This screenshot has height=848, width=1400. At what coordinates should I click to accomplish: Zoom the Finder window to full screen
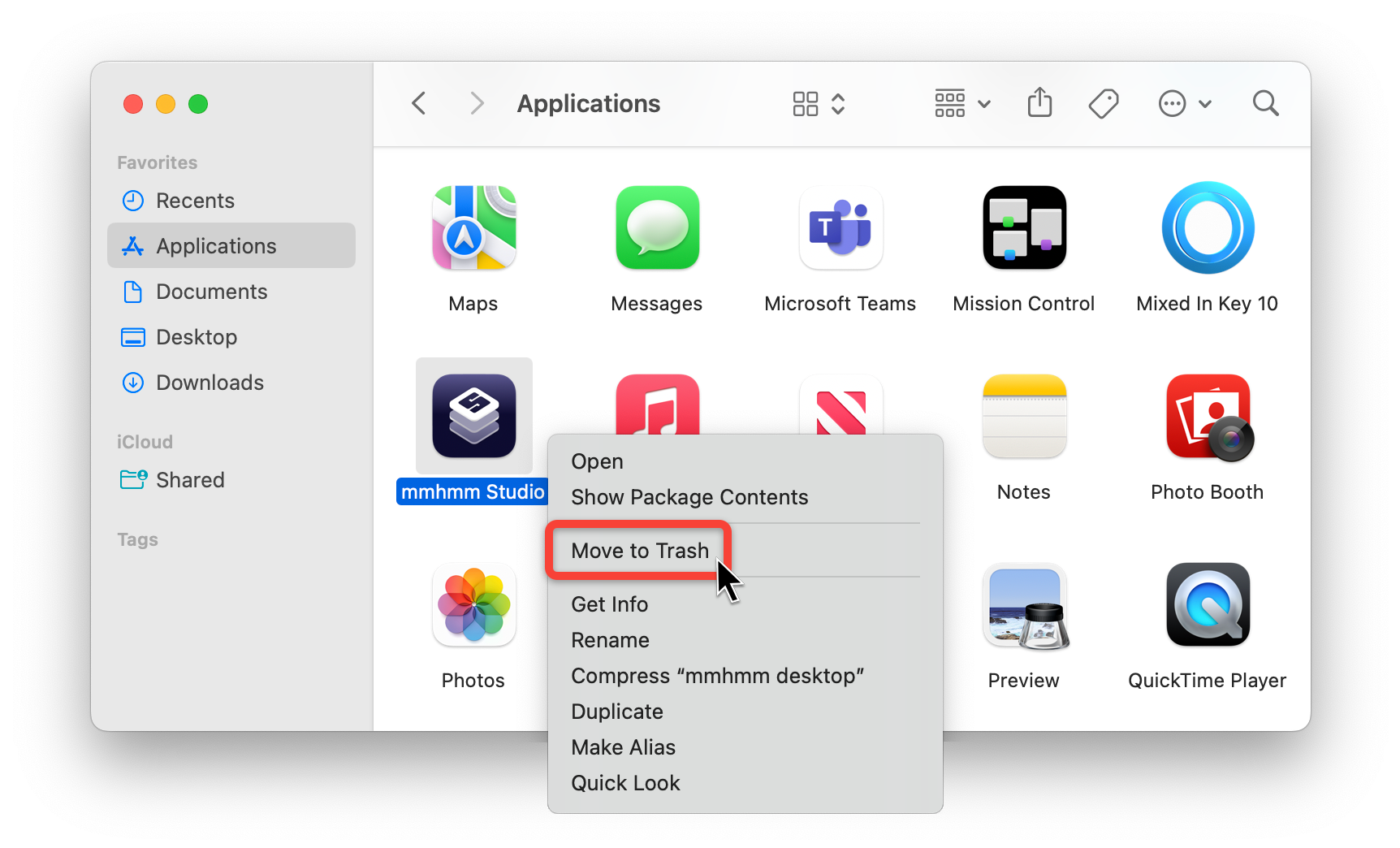(x=198, y=104)
